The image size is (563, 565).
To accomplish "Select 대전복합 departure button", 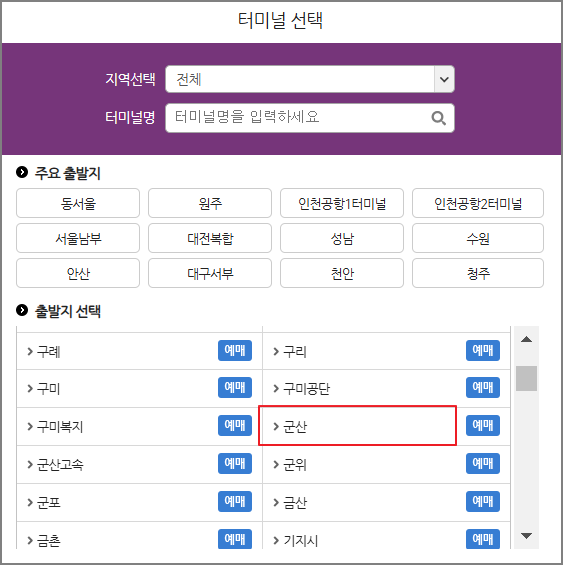I will (x=210, y=238).
